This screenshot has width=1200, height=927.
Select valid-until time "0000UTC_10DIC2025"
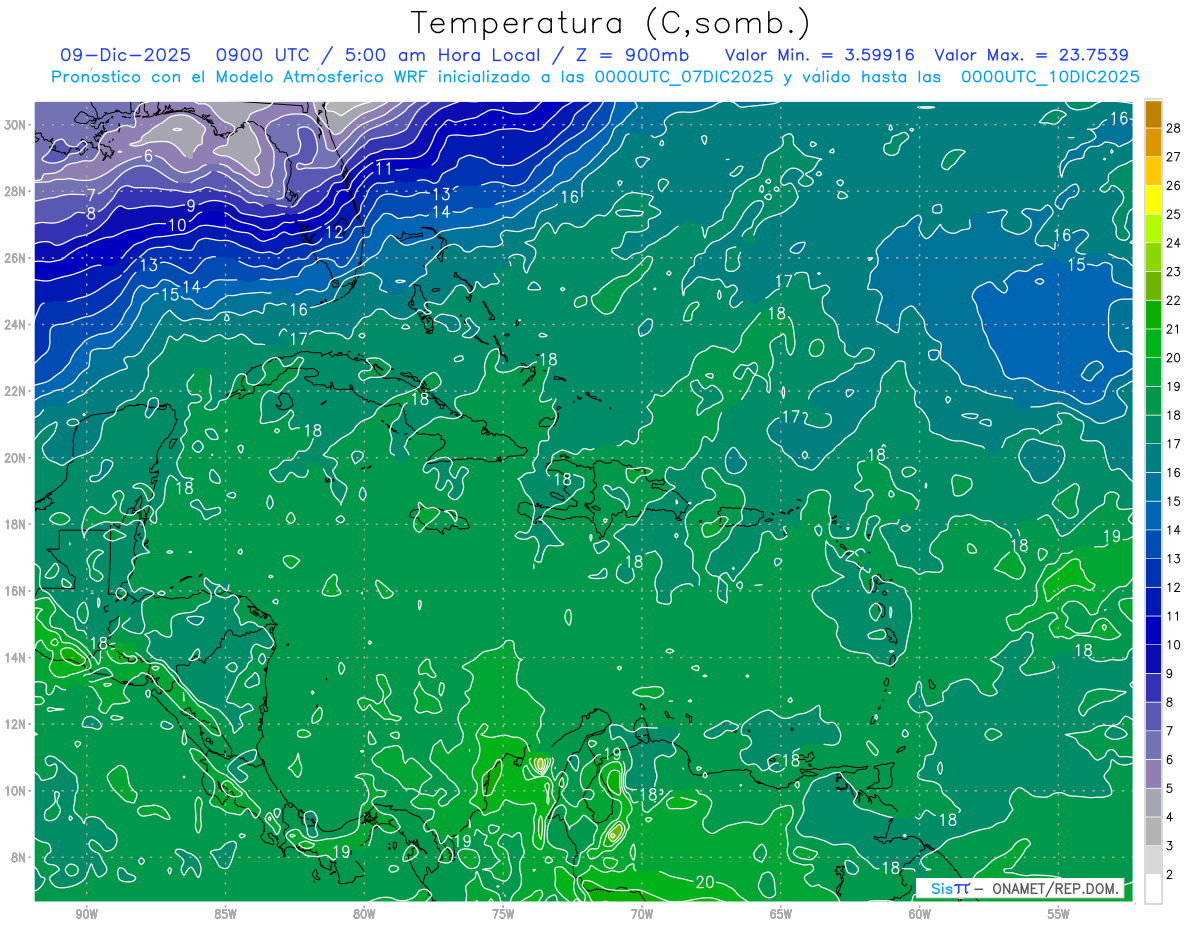[x=1050, y=77]
